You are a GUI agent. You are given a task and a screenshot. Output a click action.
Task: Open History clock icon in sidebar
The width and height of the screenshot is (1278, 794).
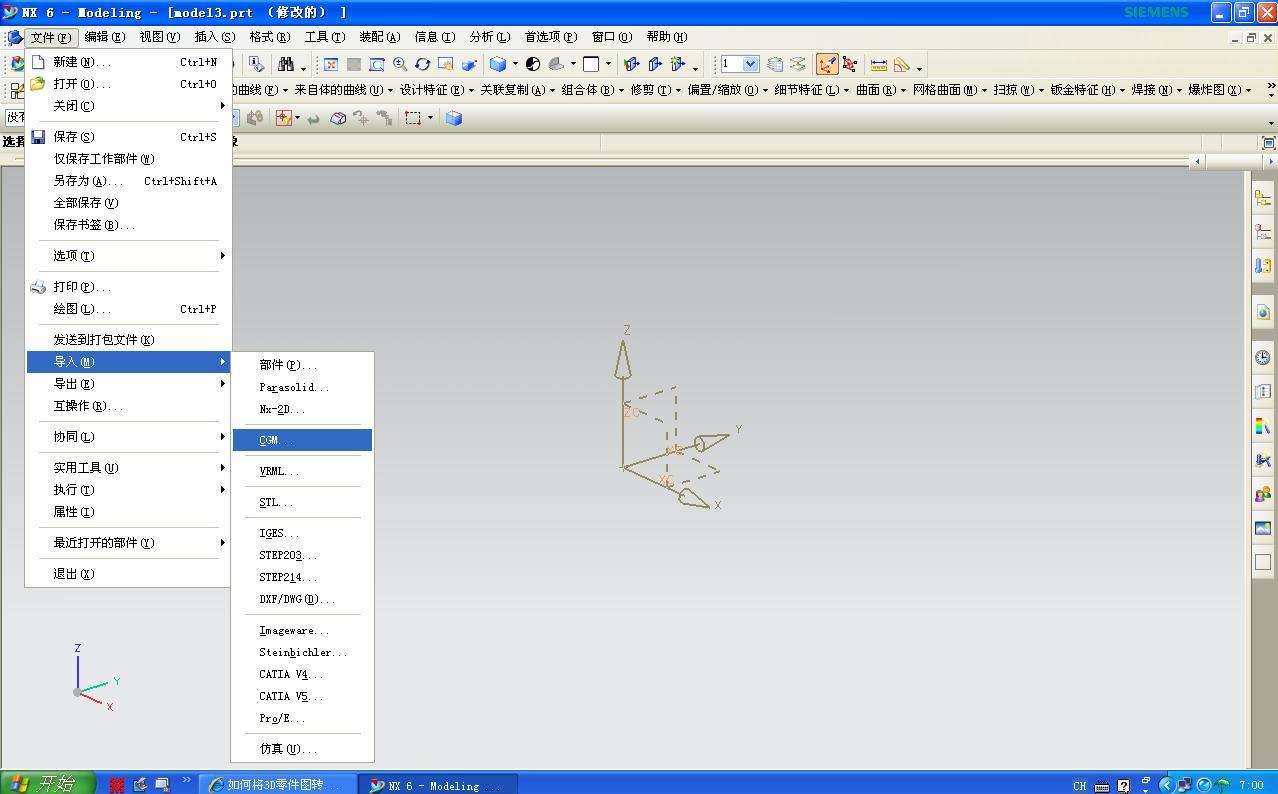coord(1263,357)
